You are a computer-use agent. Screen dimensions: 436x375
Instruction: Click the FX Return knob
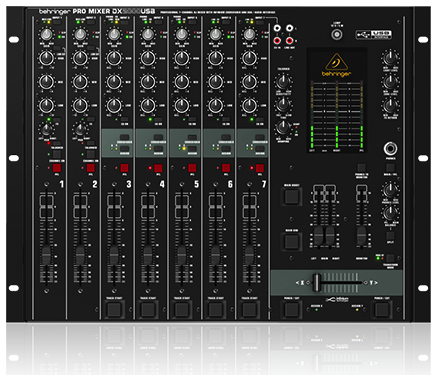point(390,105)
